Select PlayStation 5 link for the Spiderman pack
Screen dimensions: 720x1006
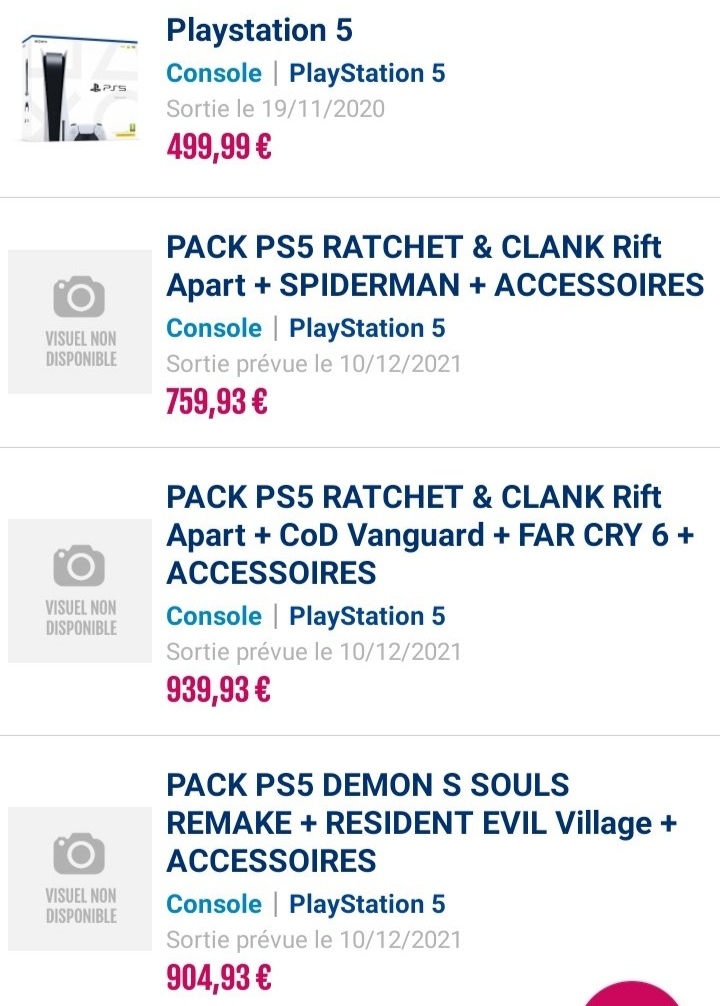[367, 328]
